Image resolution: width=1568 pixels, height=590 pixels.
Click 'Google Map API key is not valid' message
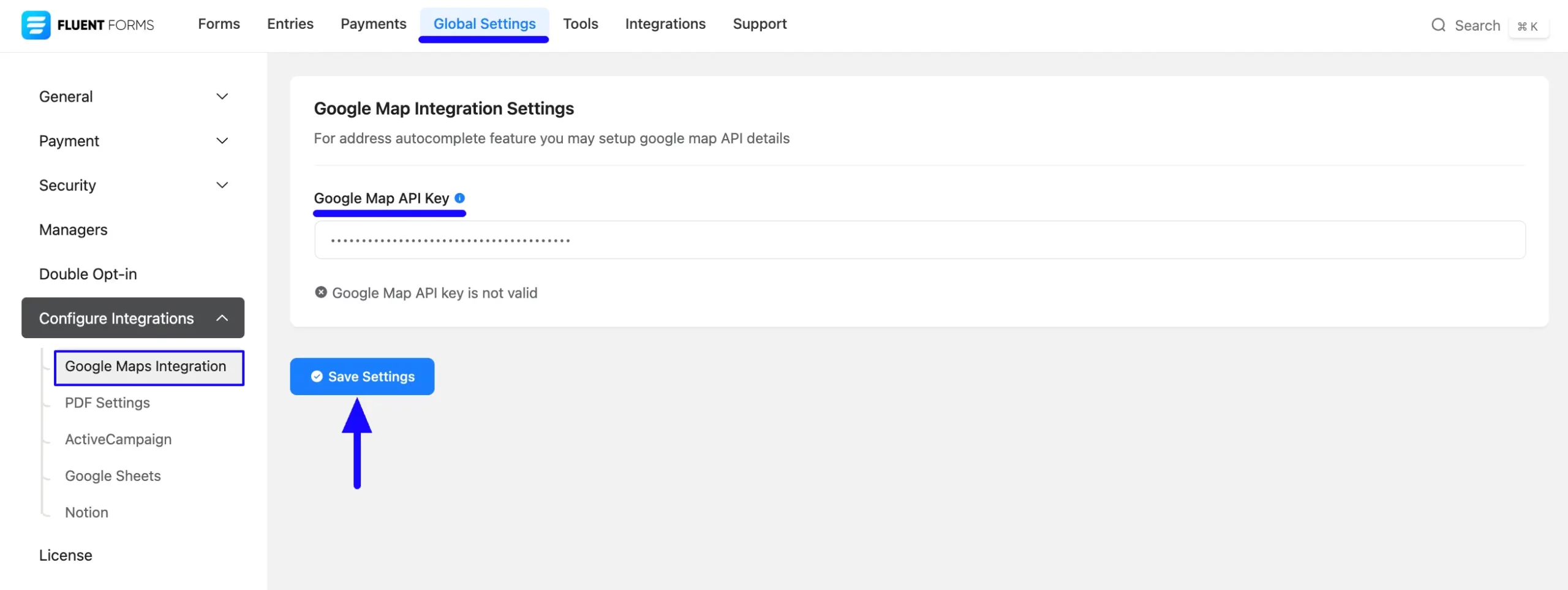435,293
